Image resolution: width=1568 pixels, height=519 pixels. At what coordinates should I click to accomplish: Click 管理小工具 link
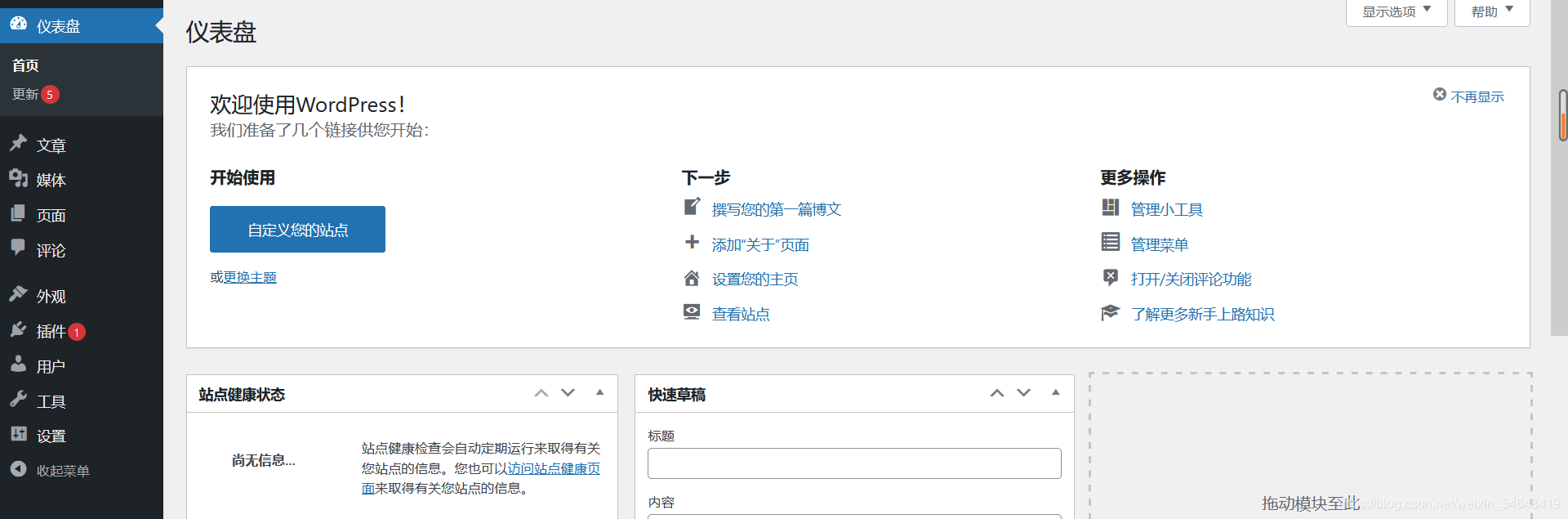coord(1167,209)
